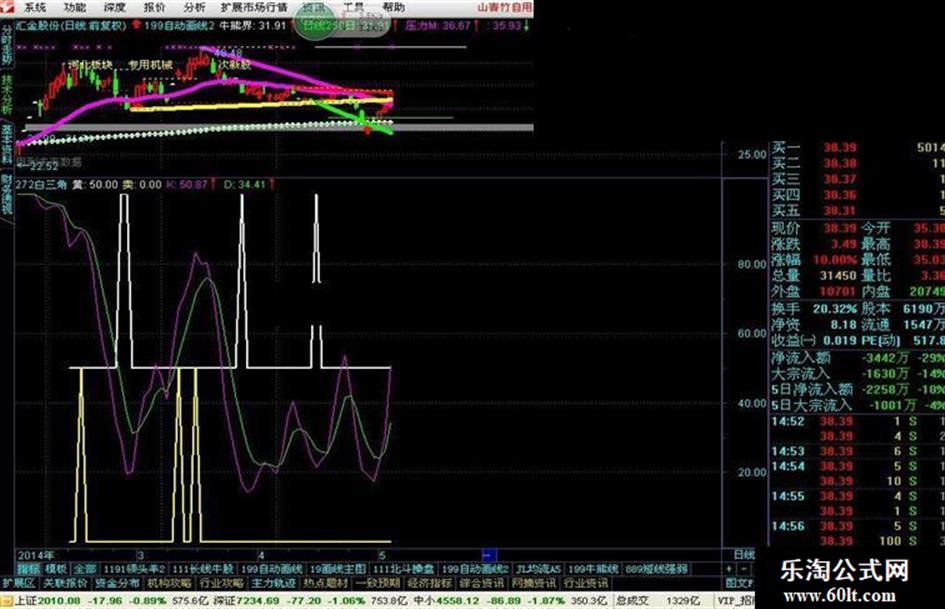Open the 网摘资讯 tab
The height and width of the screenshot is (609, 945).
point(534,583)
